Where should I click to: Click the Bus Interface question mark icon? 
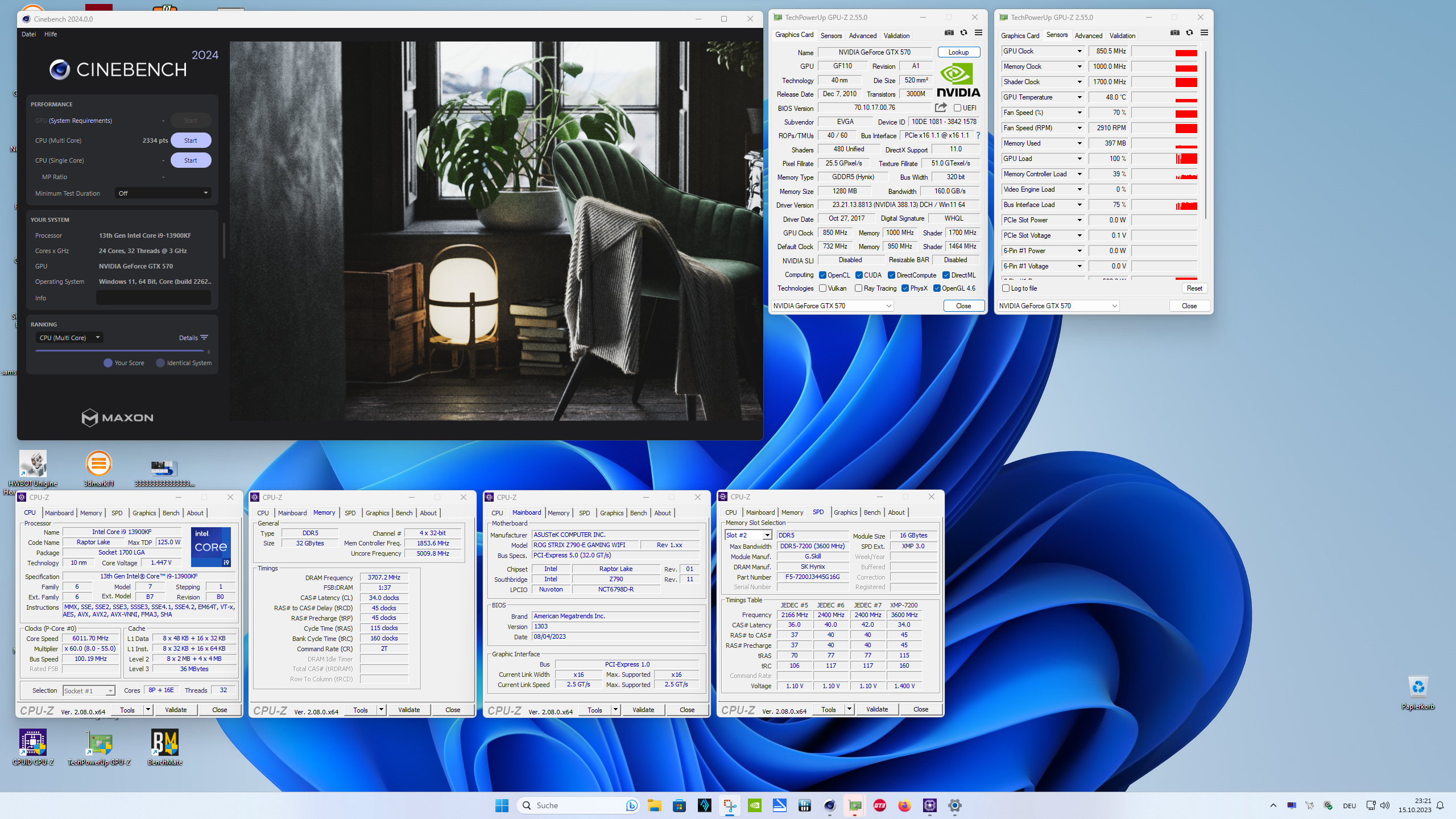click(x=978, y=135)
